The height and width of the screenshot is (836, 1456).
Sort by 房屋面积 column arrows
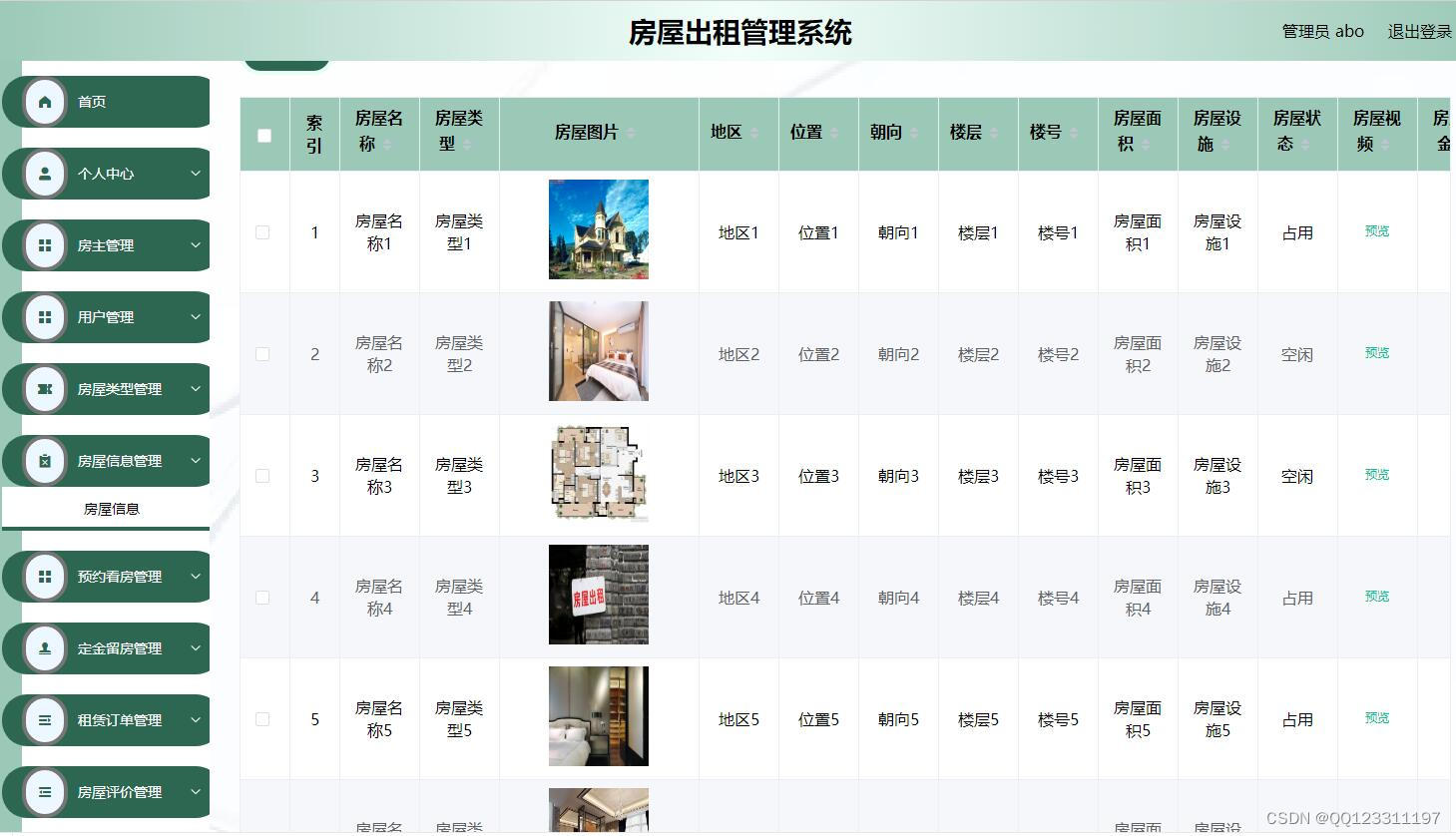pyautogui.click(x=1146, y=145)
